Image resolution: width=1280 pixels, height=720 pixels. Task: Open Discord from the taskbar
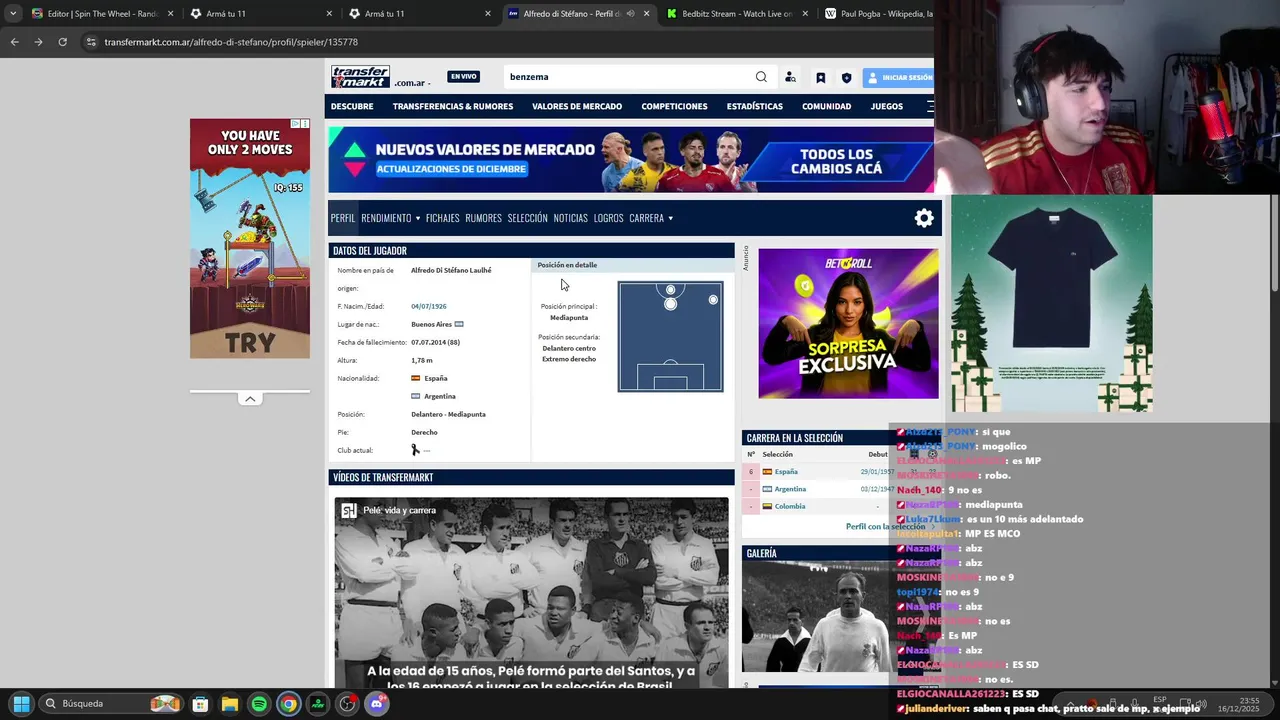tap(376, 704)
